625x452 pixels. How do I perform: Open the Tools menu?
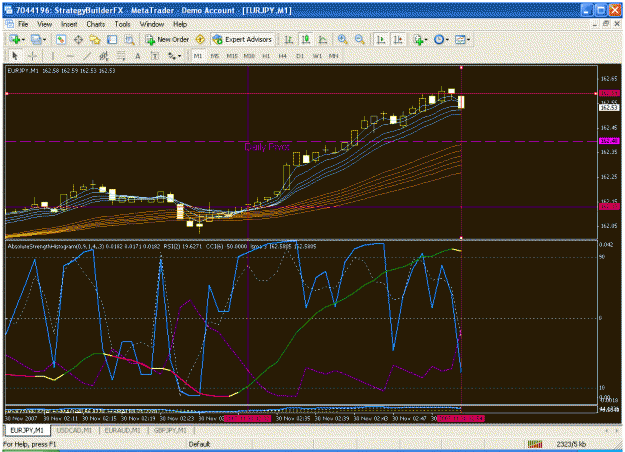click(122, 24)
